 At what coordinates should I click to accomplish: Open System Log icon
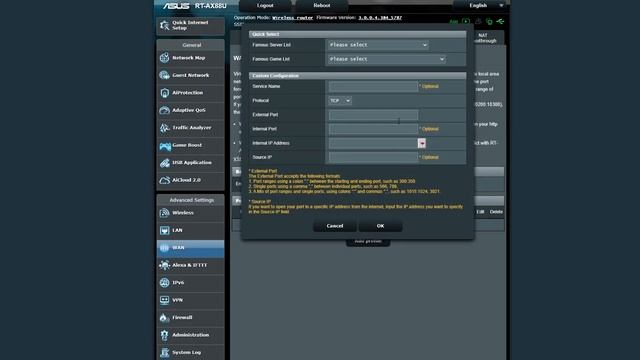[164, 352]
